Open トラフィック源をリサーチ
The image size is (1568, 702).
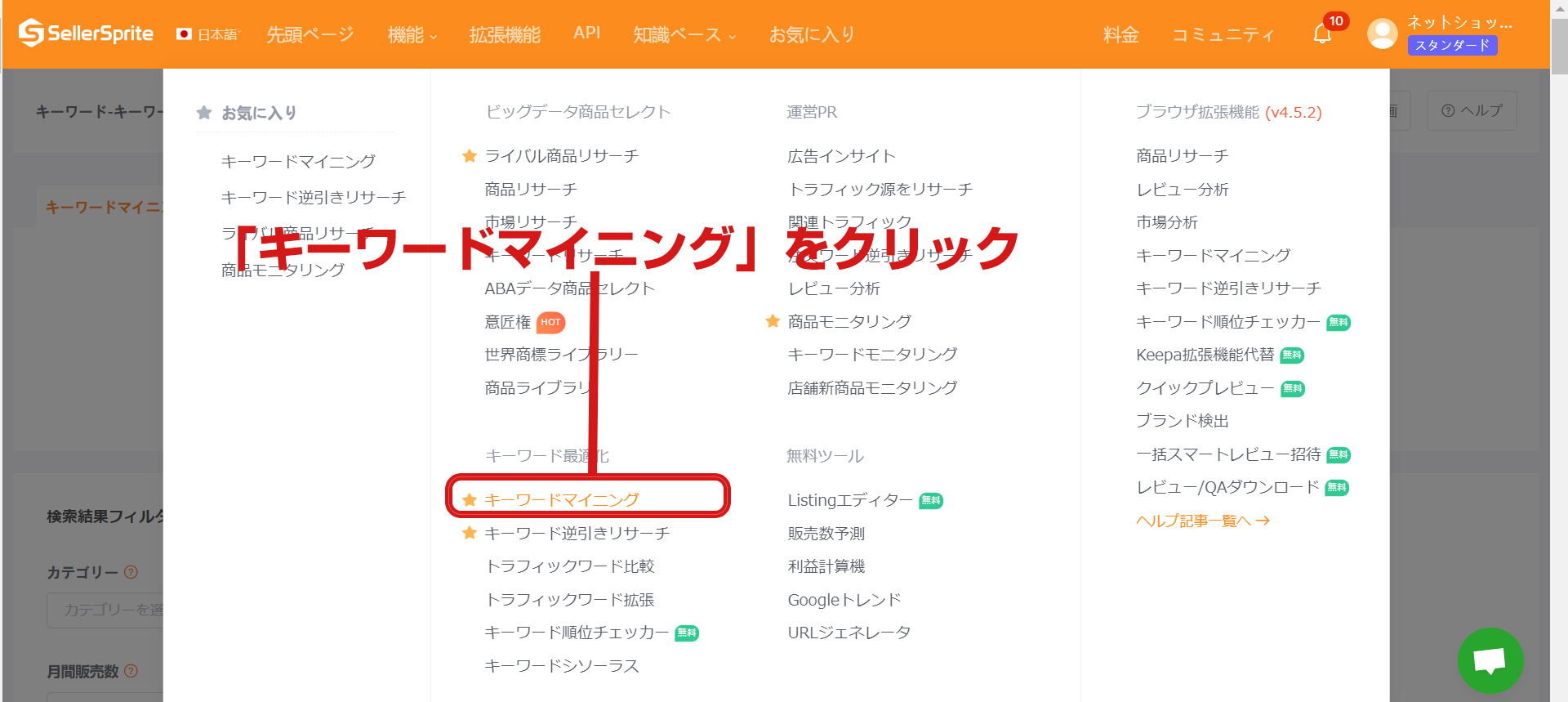coord(880,189)
